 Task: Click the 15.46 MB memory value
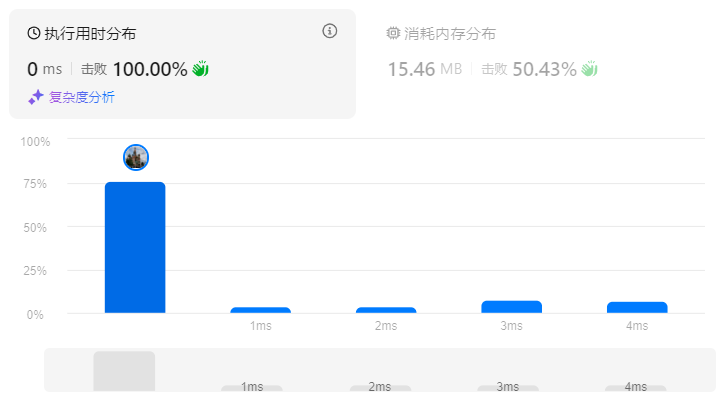pyautogui.click(x=425, y=69)
